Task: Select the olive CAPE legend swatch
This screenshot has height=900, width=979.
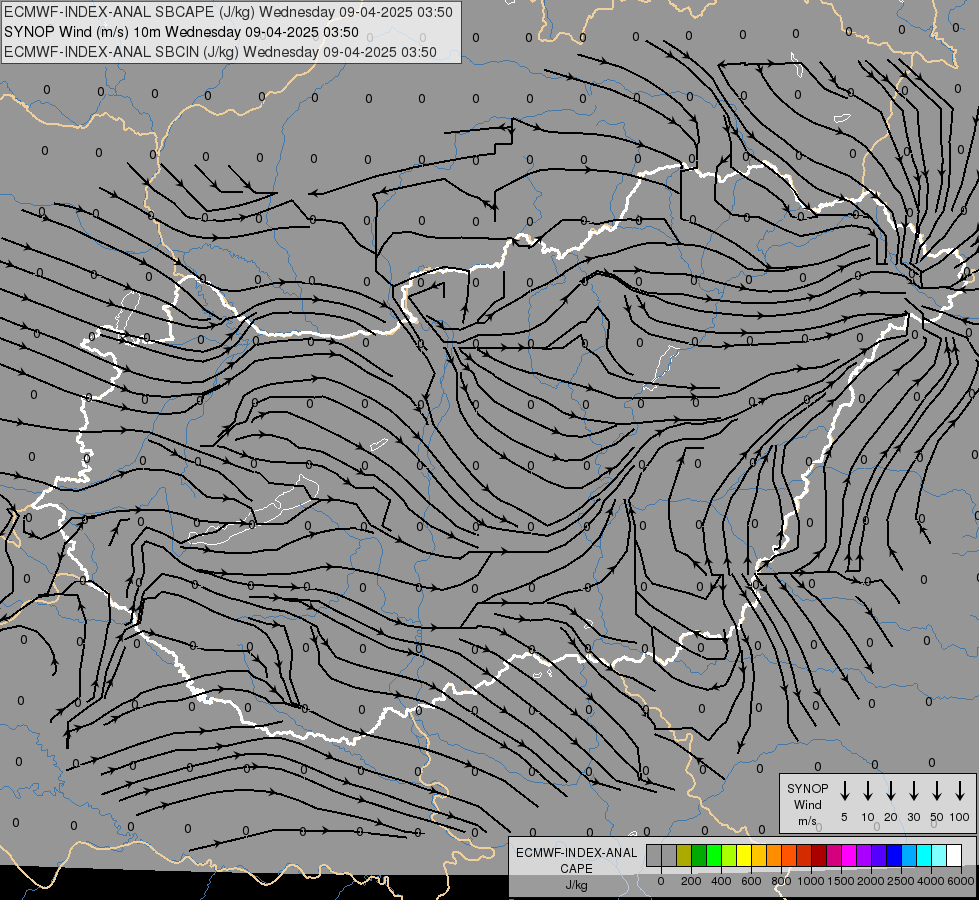Action: point(684,855)
